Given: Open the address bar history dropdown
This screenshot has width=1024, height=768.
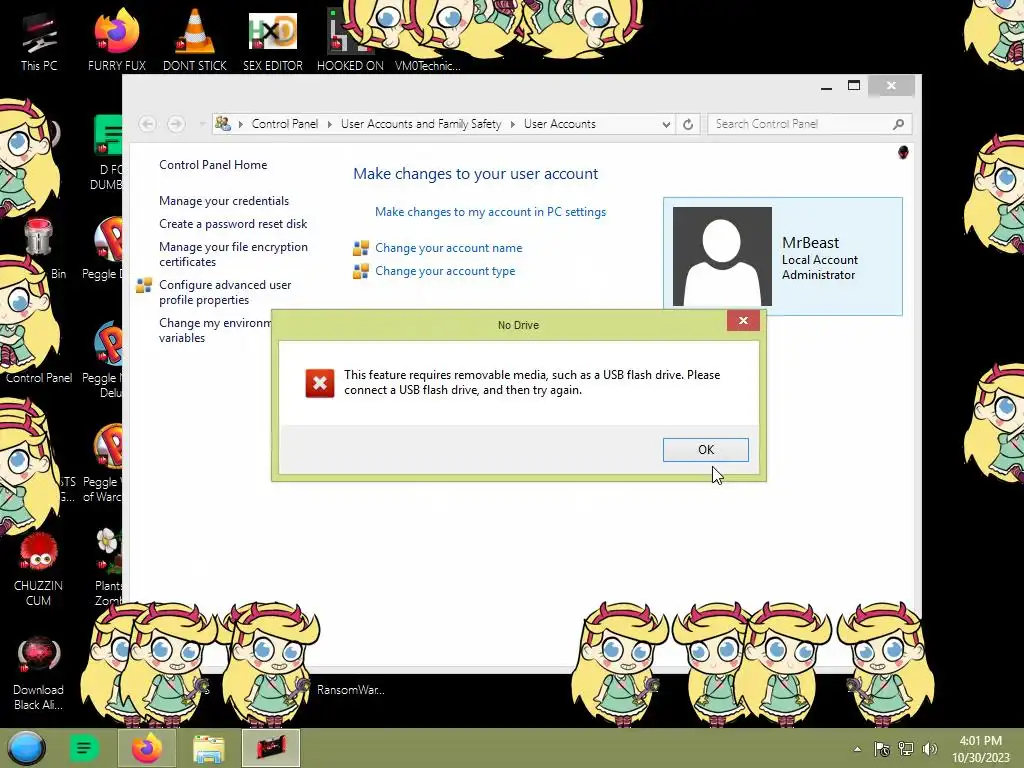Looking at the screenshot, I should 665,124.
